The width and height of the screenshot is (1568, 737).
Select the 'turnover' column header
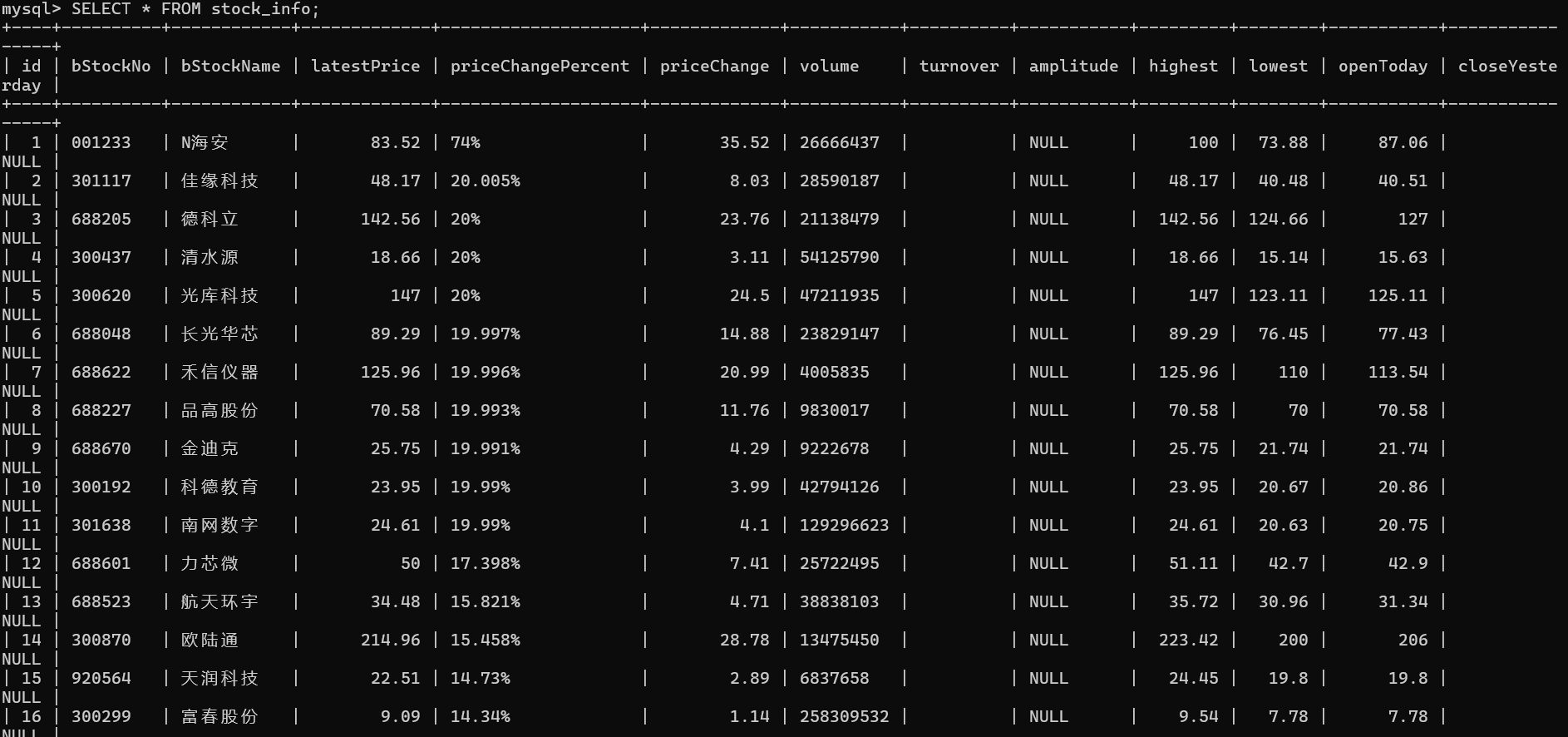coord(959,66)
